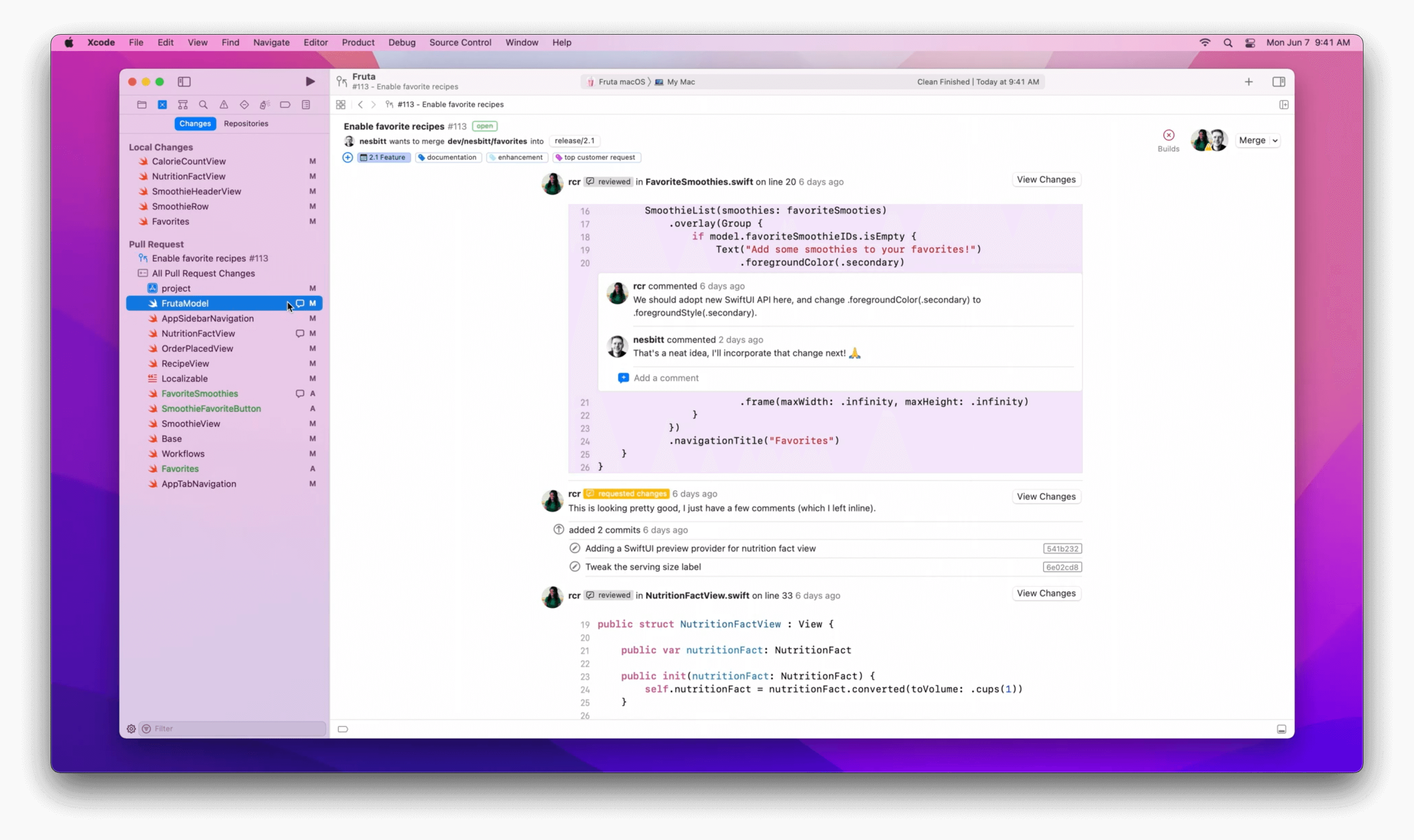
Task: Click the Changes tab in source control
Action: click(195, 123)
